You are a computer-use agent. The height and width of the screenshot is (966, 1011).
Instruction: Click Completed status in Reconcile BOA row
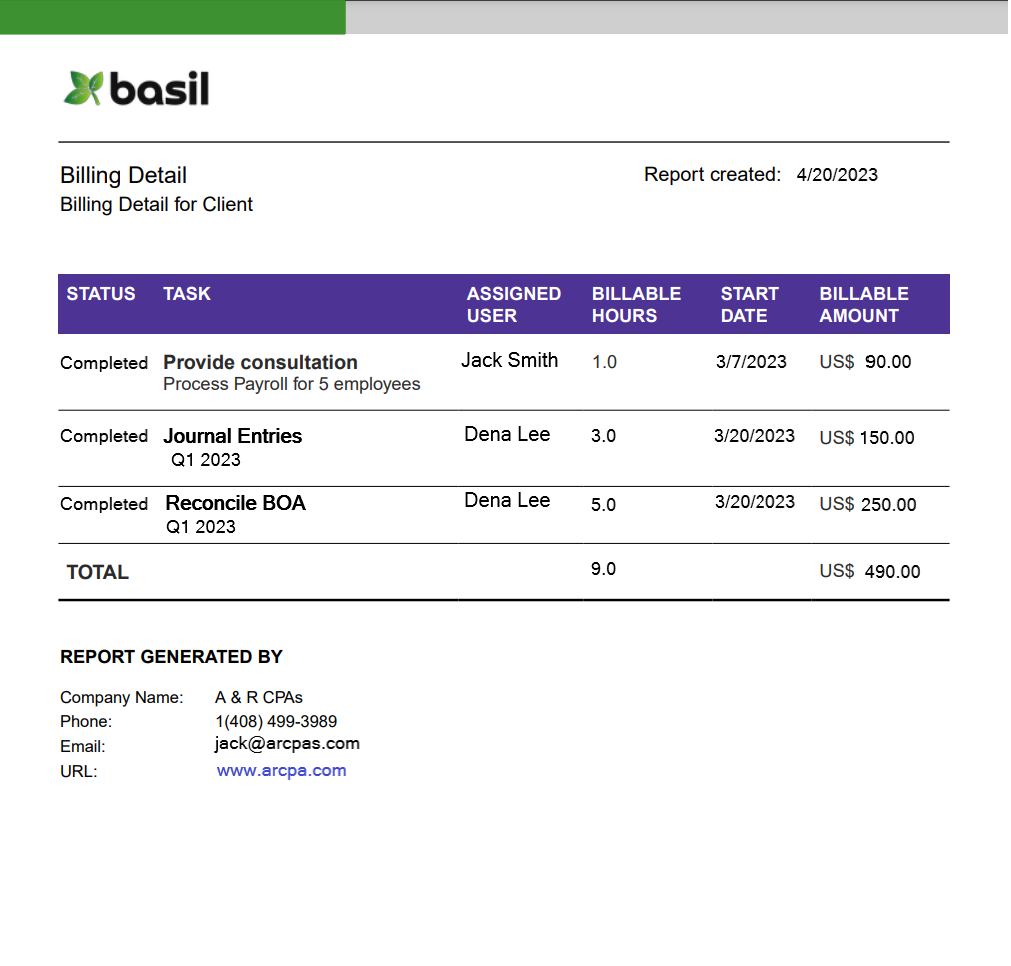pyautogui.click(x=104, y=504)
